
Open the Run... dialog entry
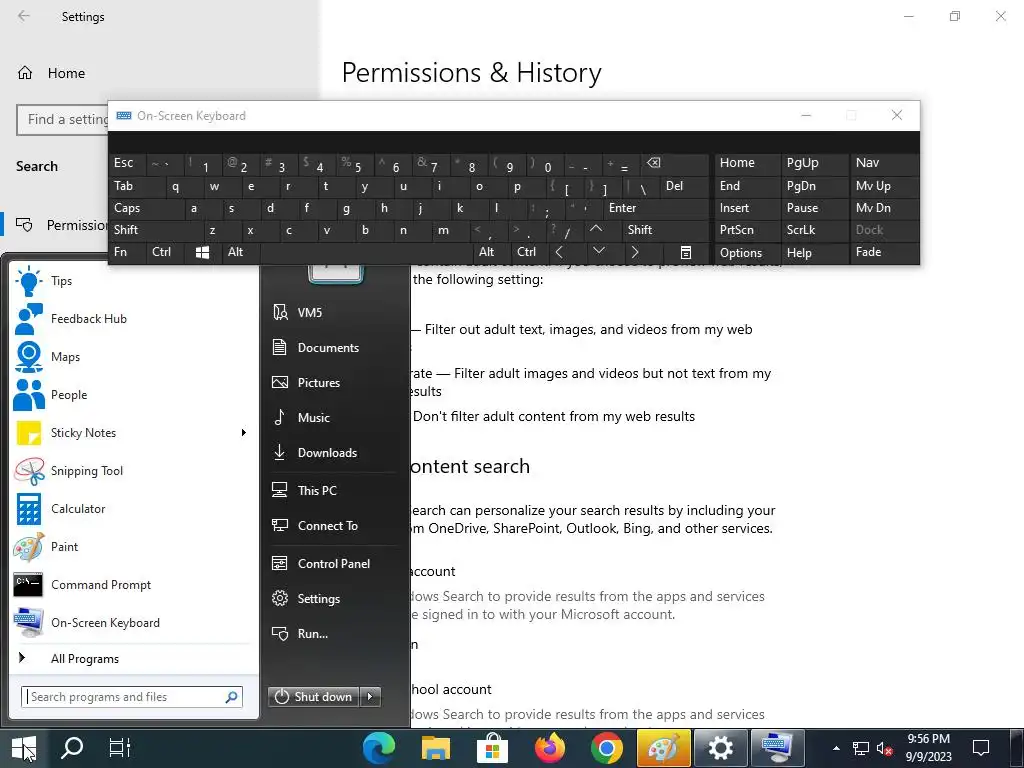click(333, 633)
